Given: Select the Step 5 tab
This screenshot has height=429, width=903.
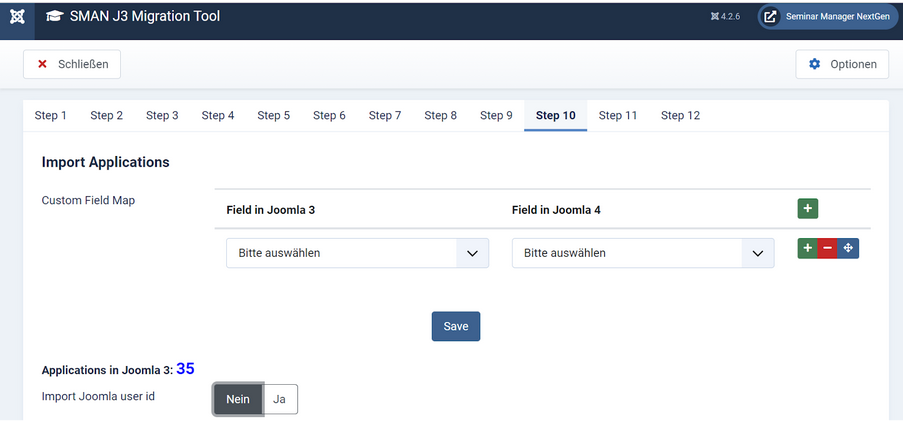Looking at the screenshot, I should coord(274,115).
